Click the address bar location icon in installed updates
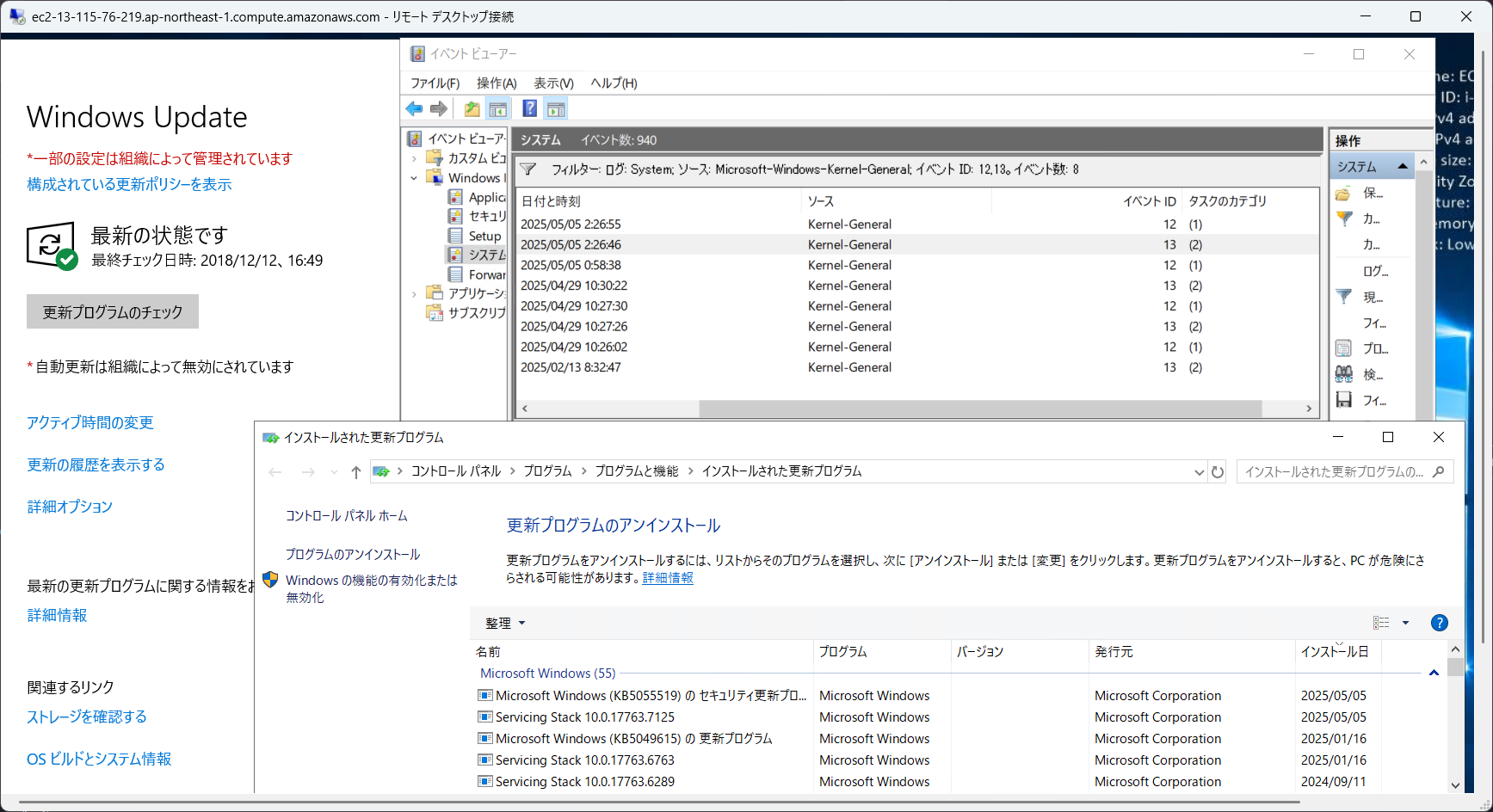The width and height of the screenshot is (1493, 812). point(381,471)
